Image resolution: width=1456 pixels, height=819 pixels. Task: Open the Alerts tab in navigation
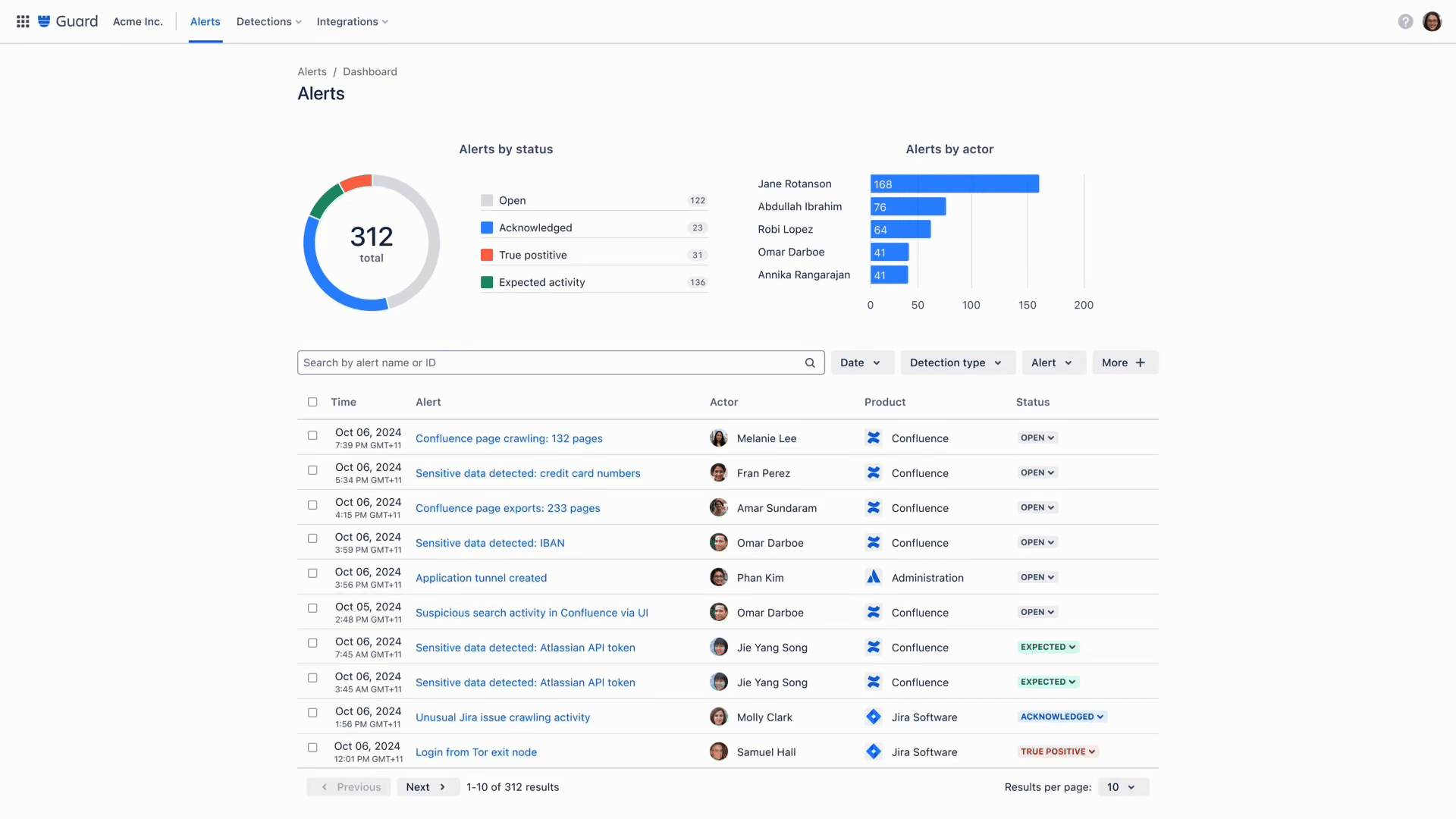(205, 21)
